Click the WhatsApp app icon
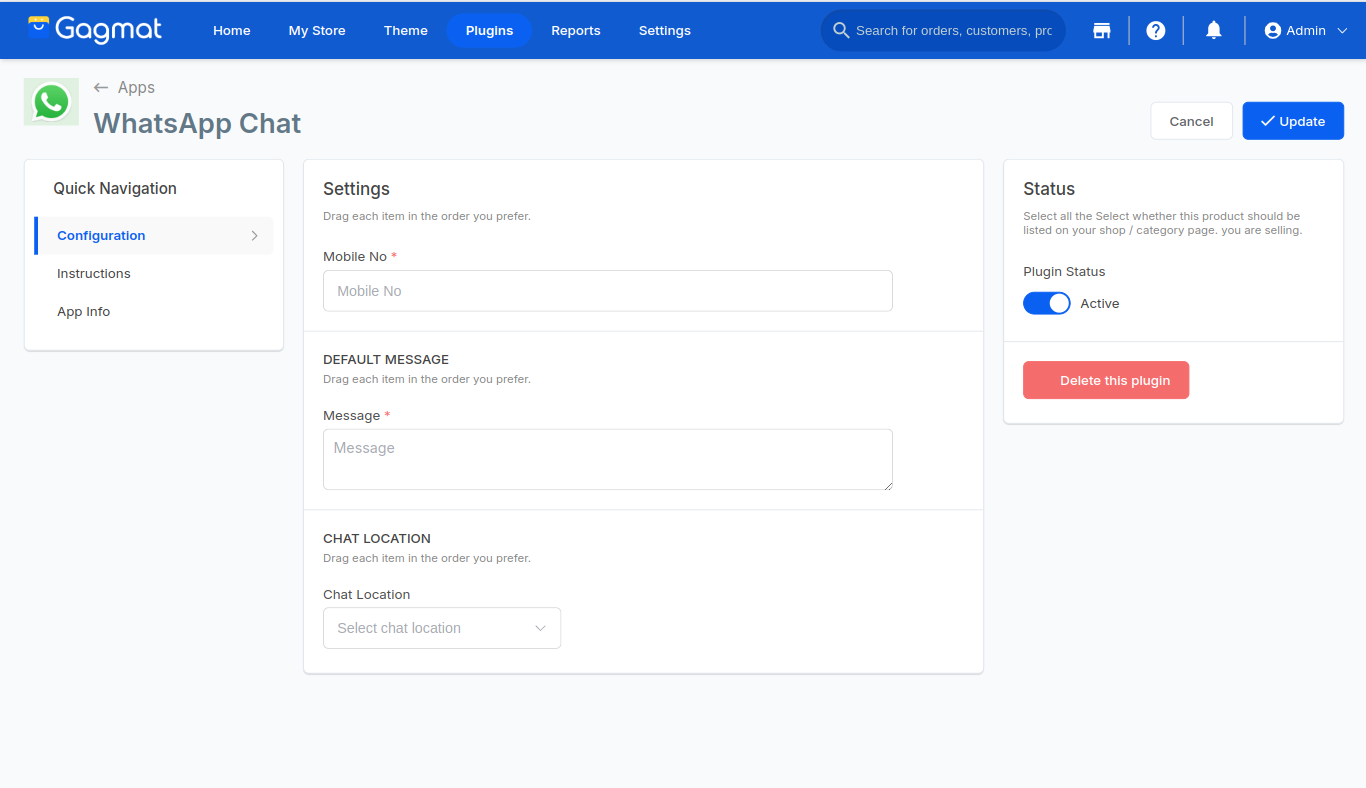The image size is (1366, 788). coord(51,102)
